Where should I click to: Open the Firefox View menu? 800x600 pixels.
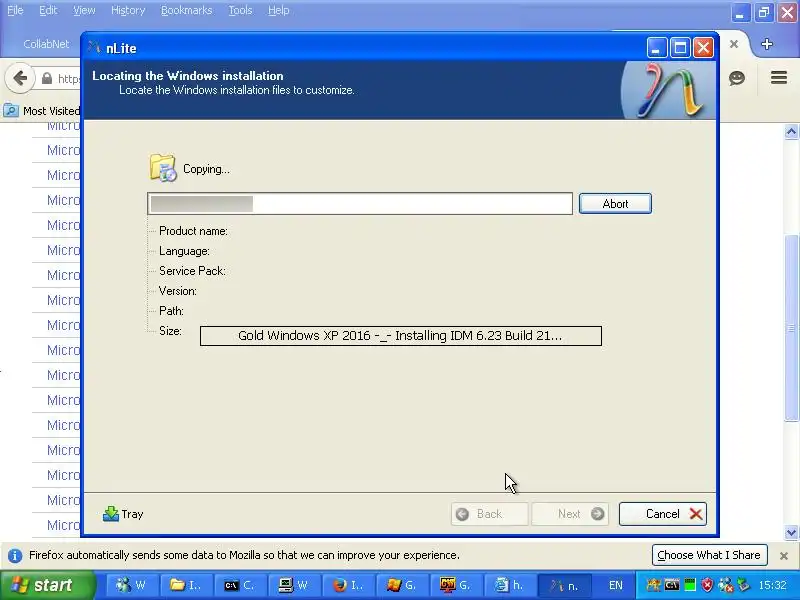tap(84, 10)
